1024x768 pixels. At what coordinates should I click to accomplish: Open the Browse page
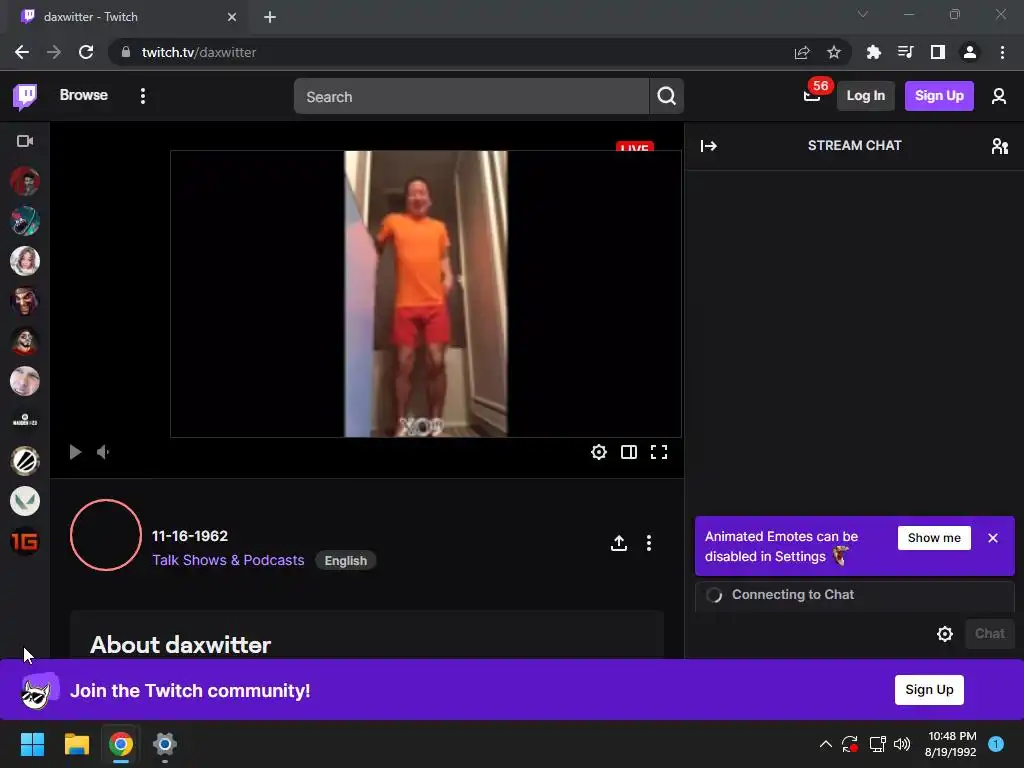(x=84, y=95)
